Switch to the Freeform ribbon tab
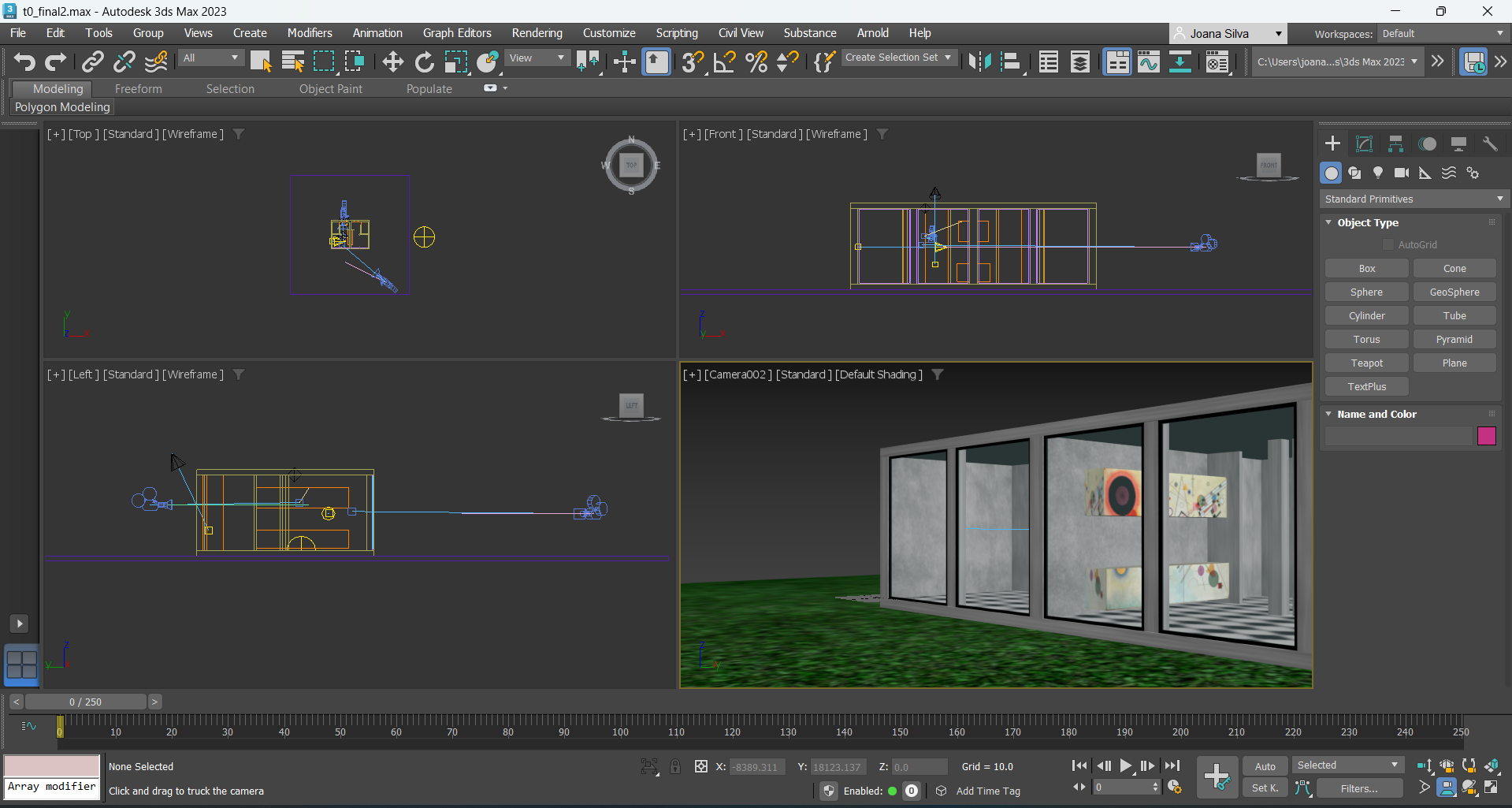 [x=138, y=89]
